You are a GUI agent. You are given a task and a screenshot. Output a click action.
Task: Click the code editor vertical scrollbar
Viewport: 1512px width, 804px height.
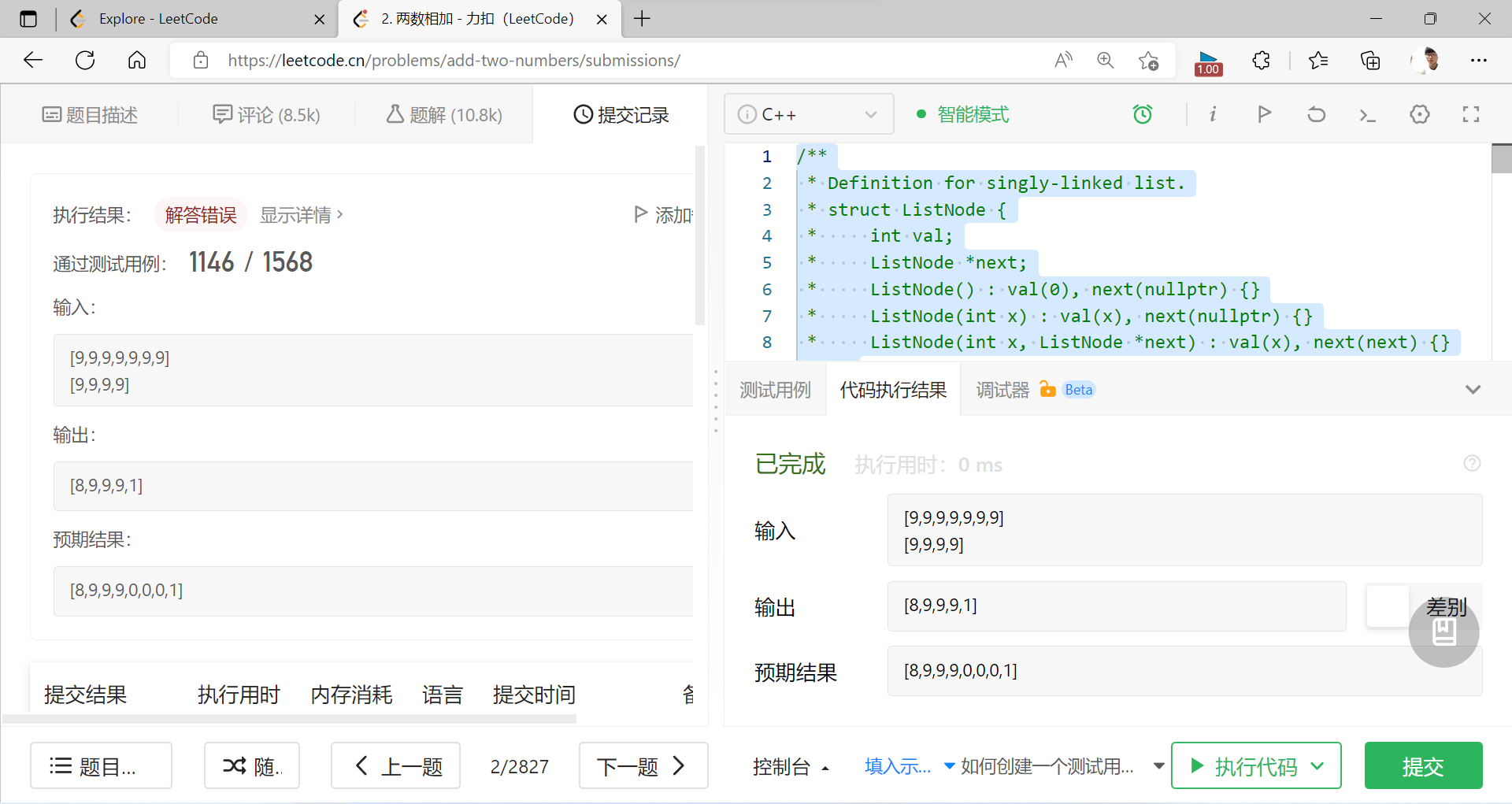pyautogui.click(x=1502, y=158)
